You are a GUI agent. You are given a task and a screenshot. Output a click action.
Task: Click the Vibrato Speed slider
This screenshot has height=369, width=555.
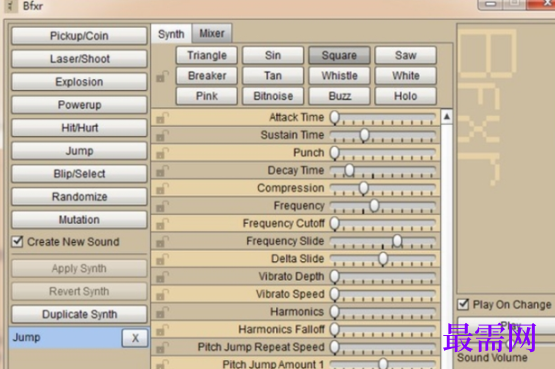pos(383,295)
